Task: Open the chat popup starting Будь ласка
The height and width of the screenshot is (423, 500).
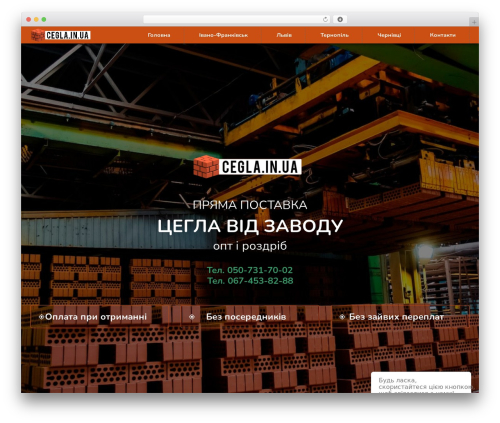Action: pyautogui.click(x=421, y=383)
